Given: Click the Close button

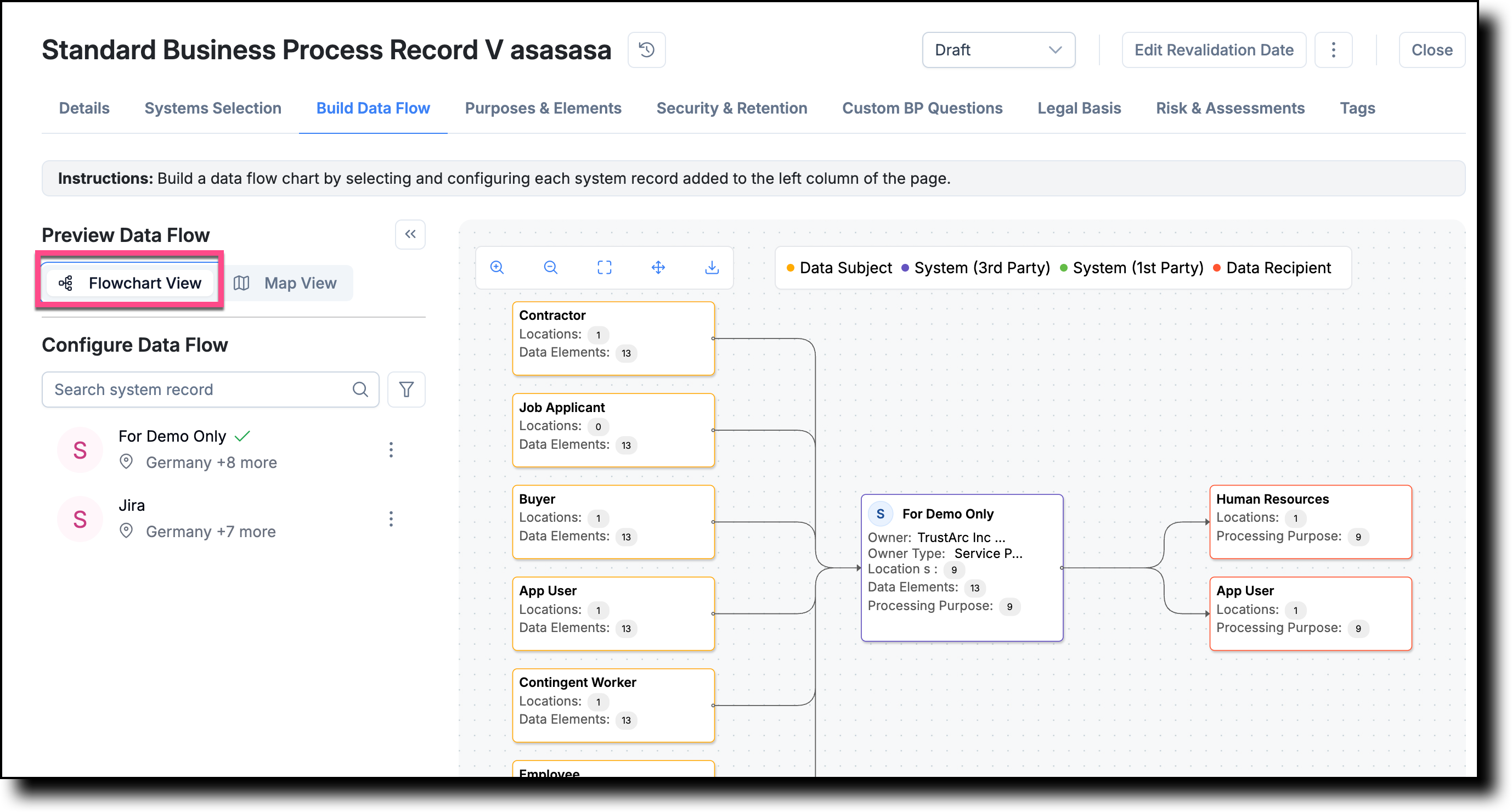Looking at the screenshot, I should click(x=1431, y=50).
